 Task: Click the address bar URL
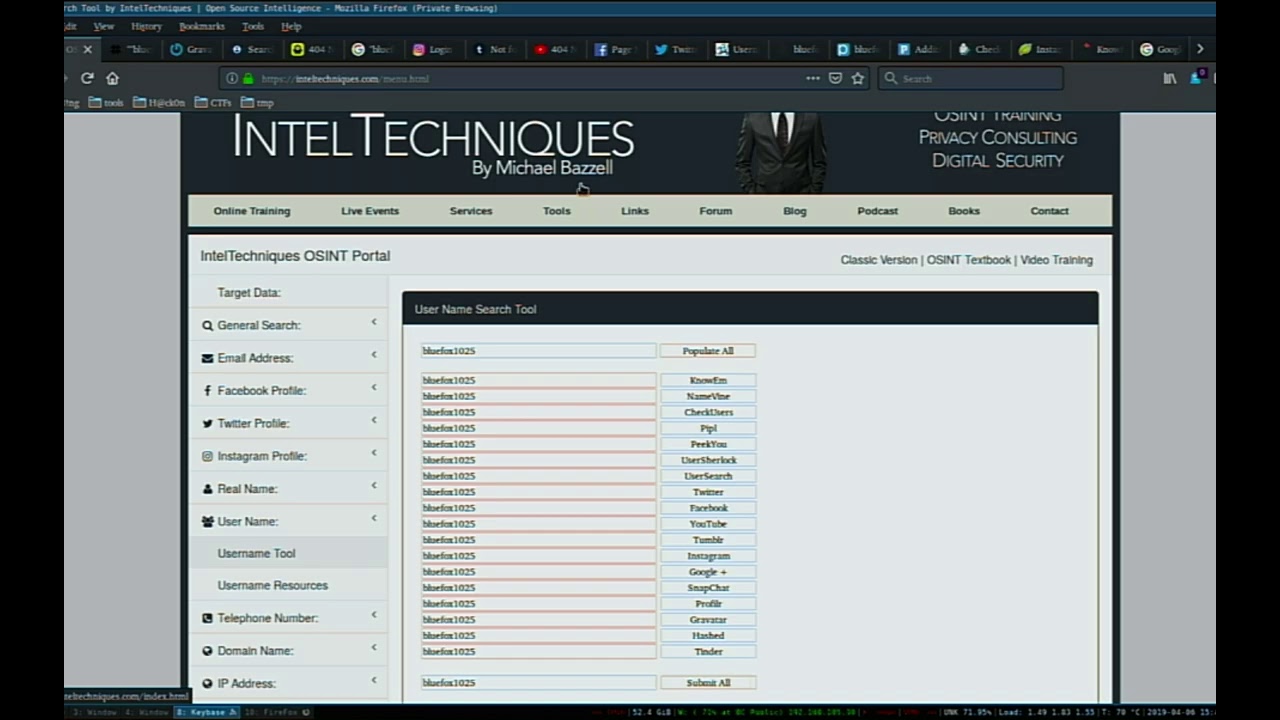[345, 78]
